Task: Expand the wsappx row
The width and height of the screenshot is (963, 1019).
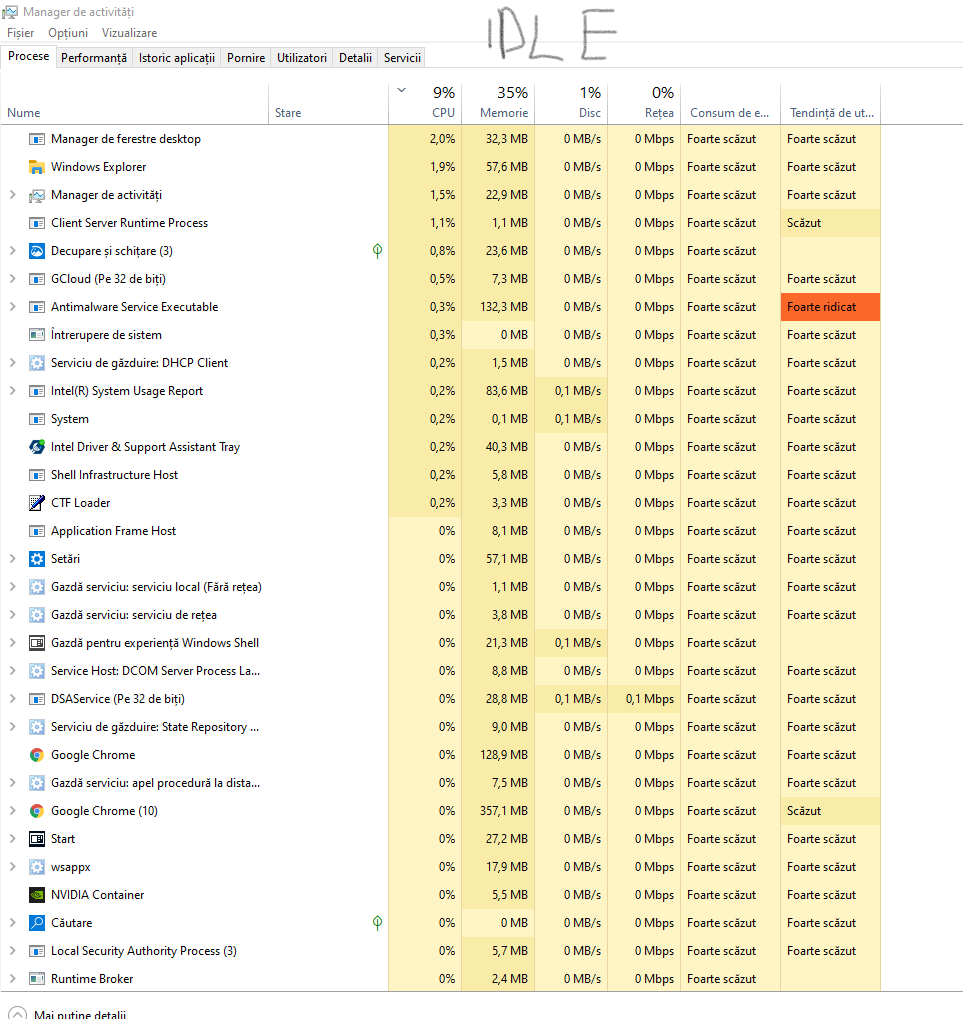Action: click(12, 866)
